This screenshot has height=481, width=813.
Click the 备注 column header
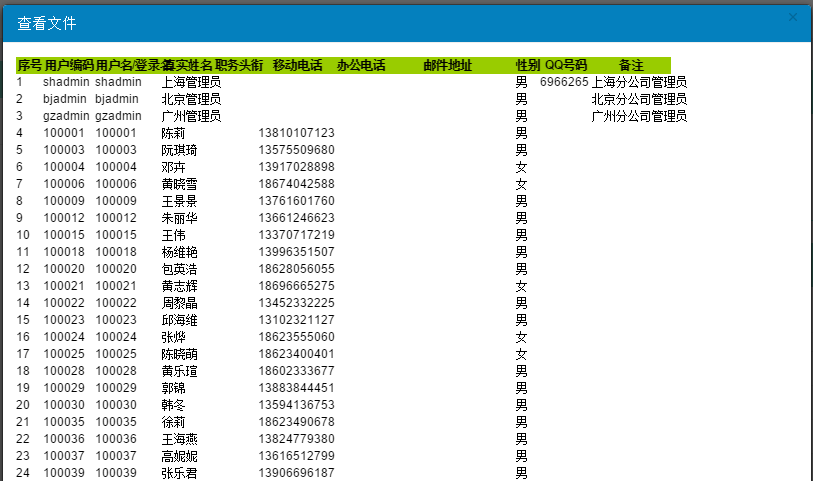point(631,65)
